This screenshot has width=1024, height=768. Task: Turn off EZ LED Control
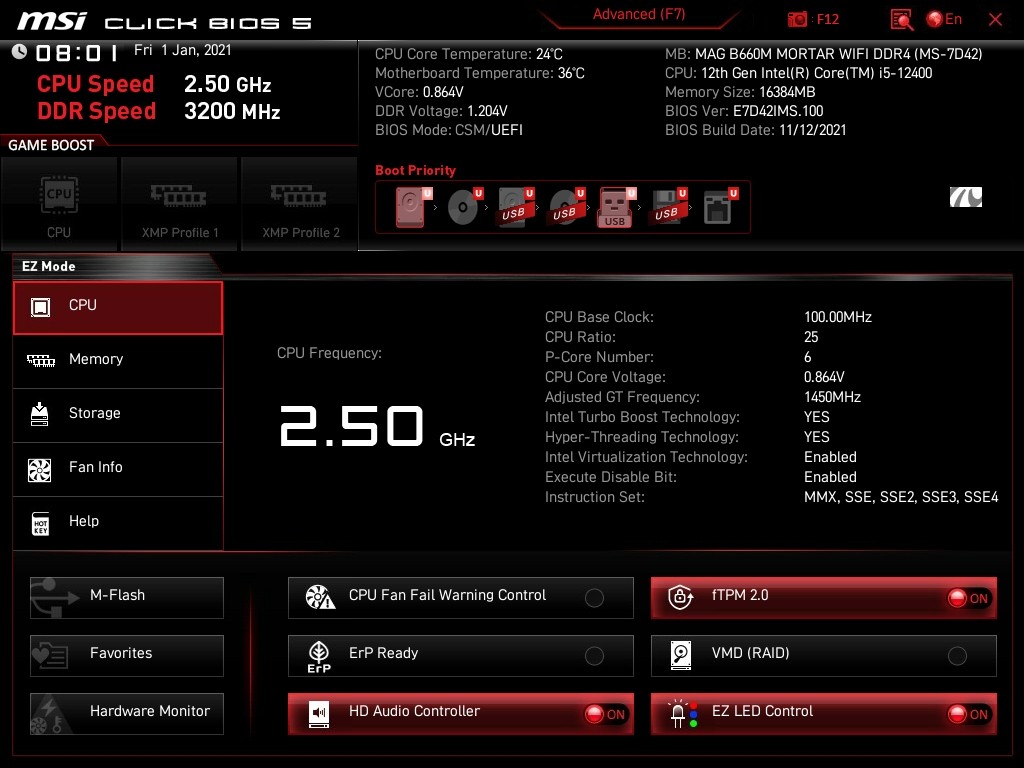pos(824,714)
